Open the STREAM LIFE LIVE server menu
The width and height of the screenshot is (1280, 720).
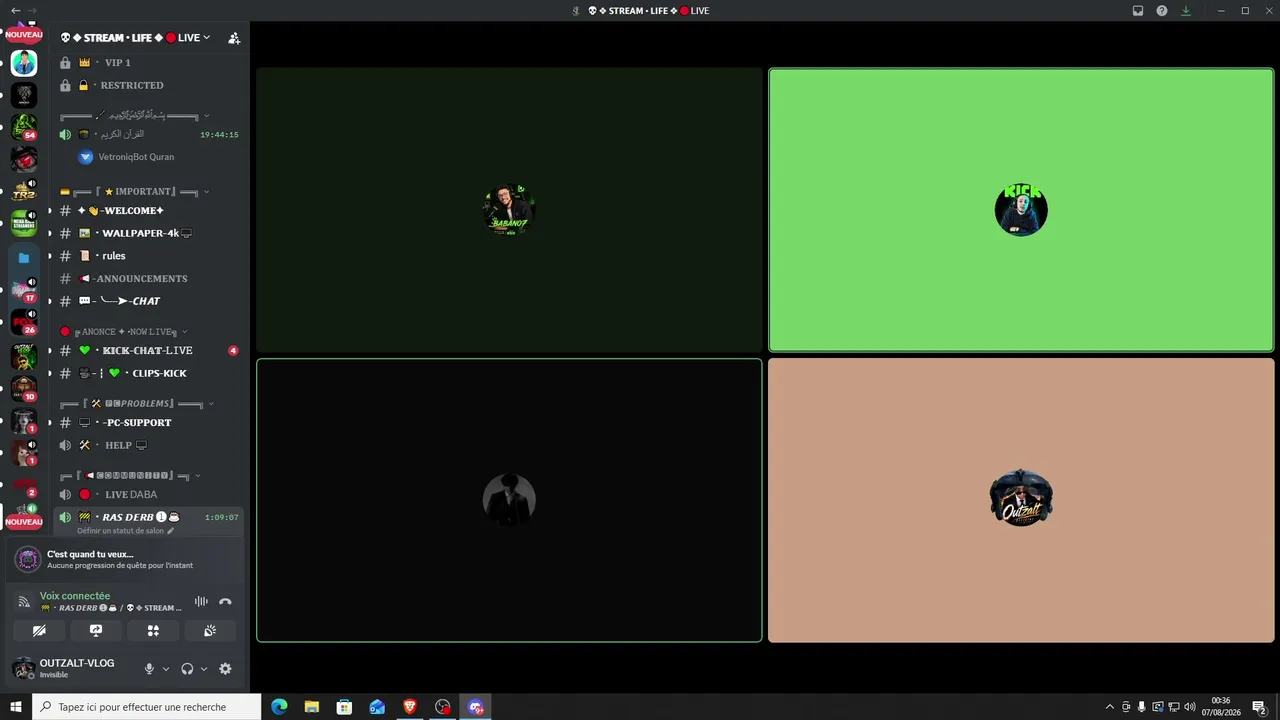coord(135,38)
